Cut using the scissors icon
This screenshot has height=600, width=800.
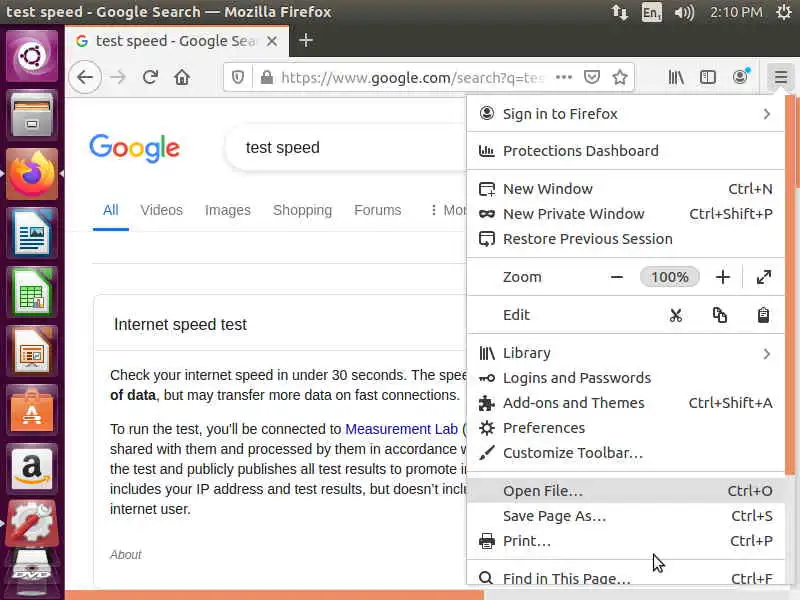[x=676, y=315]
